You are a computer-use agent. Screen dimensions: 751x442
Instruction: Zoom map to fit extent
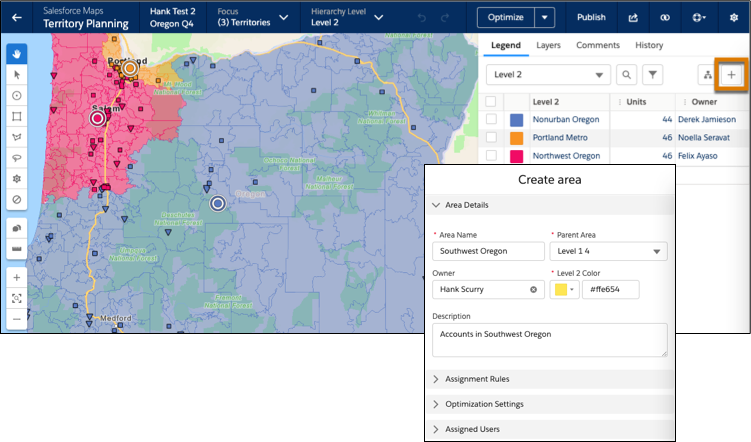[x=17, y=298]
